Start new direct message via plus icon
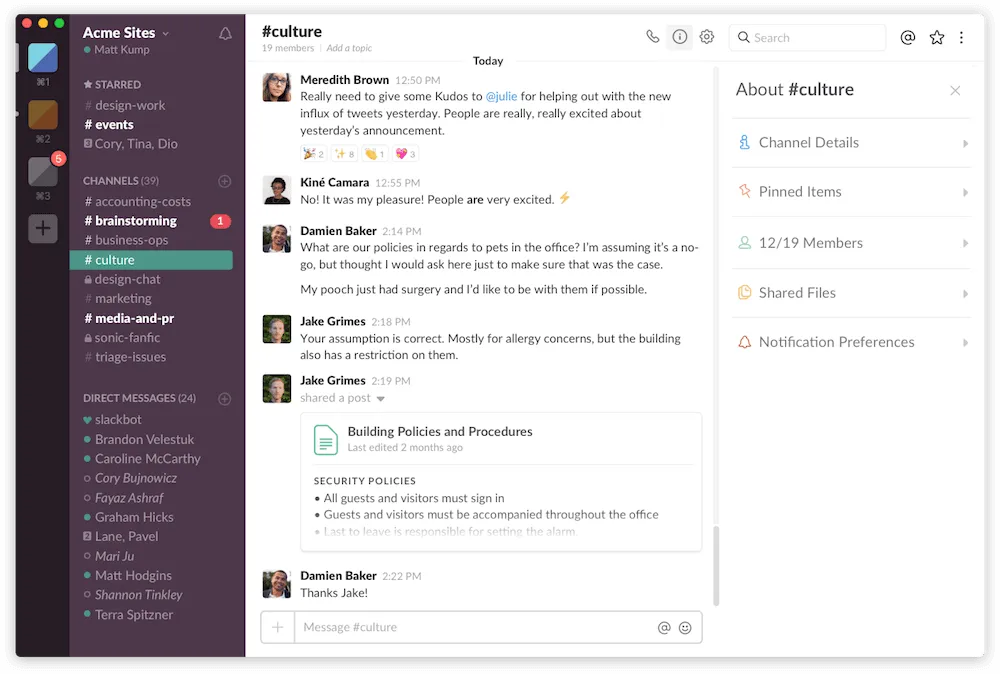The width and height of the screenshot is (1000, 674). tap(224, 399)
